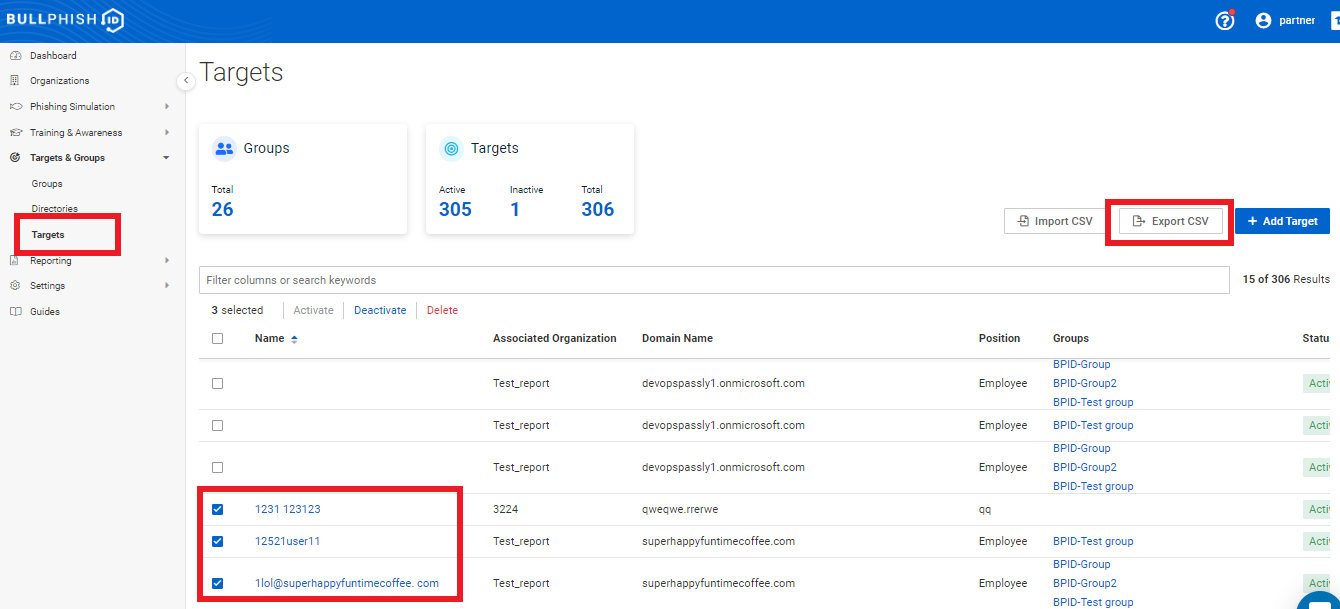Collapse the sidebar with the chevron button
Image resolution: width=1340 pixels, height=609 pixels.
tap(186, 81)
